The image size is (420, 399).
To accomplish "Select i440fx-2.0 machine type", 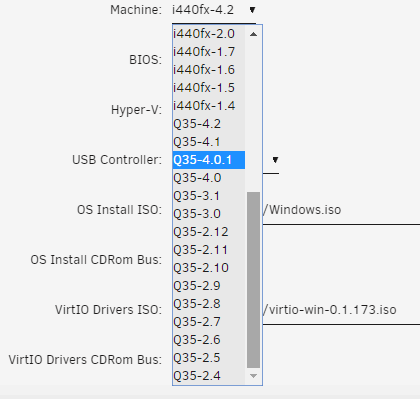I will (209, 34).
